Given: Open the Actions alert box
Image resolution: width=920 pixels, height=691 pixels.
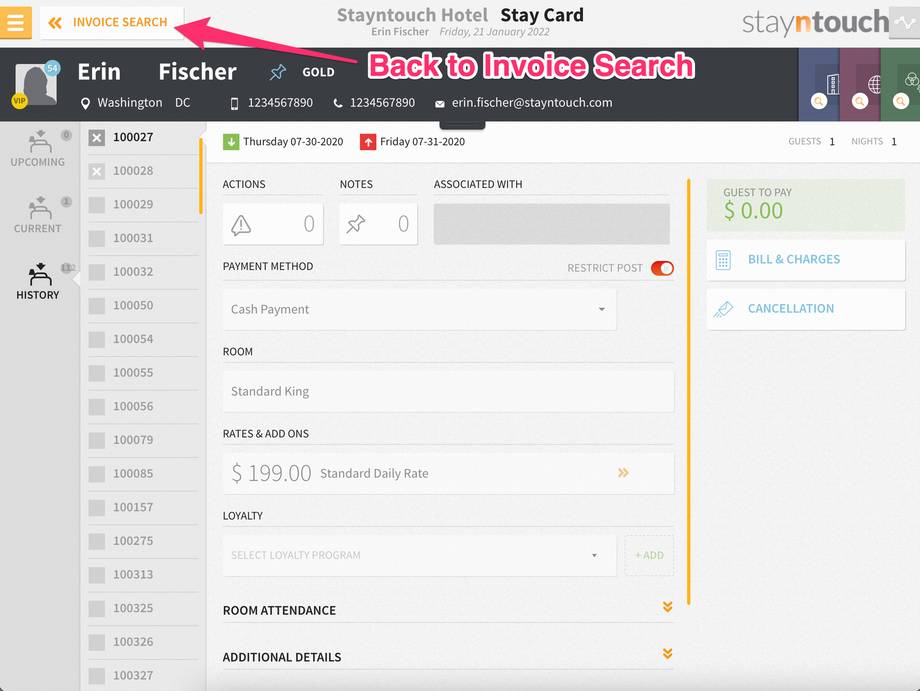Looking at the screenshot, I should coord(273,224).
